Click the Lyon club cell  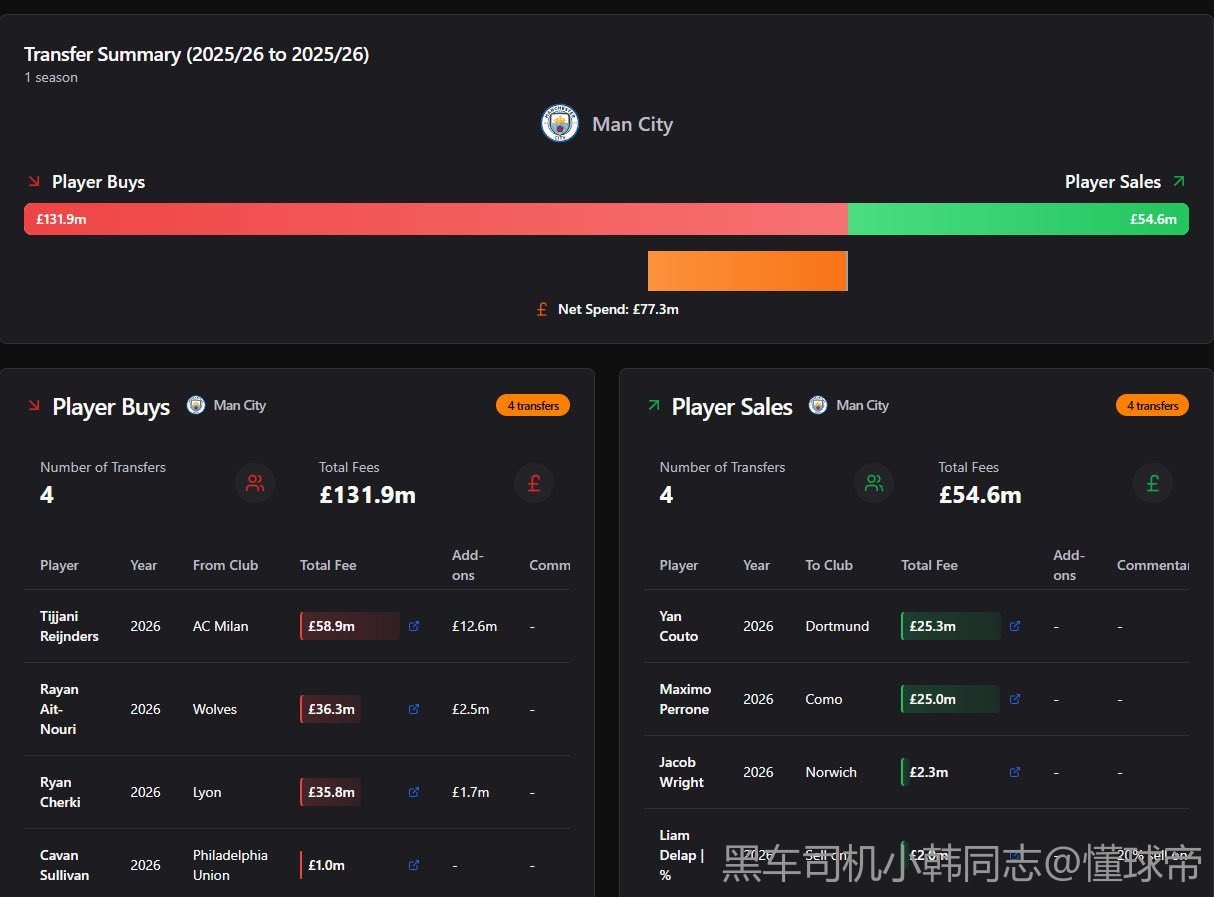(207, 792)
